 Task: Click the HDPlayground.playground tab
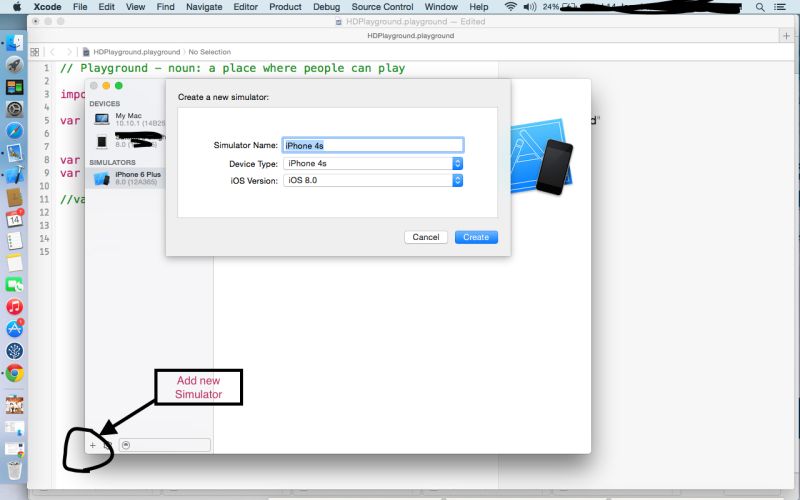click(411, 36)
